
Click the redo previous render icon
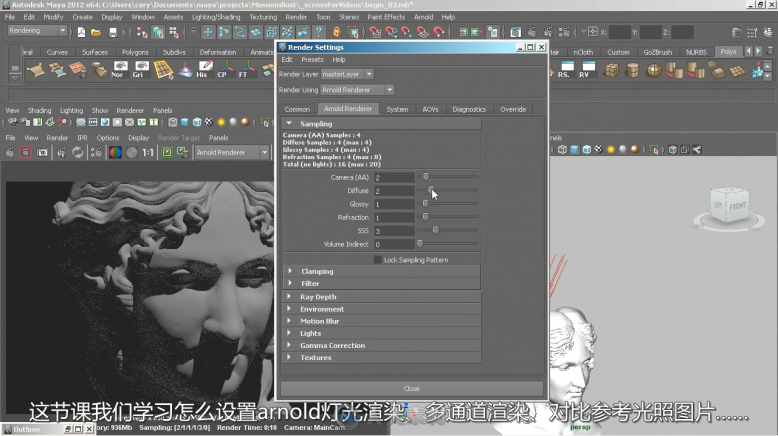(x=9, y=152)
